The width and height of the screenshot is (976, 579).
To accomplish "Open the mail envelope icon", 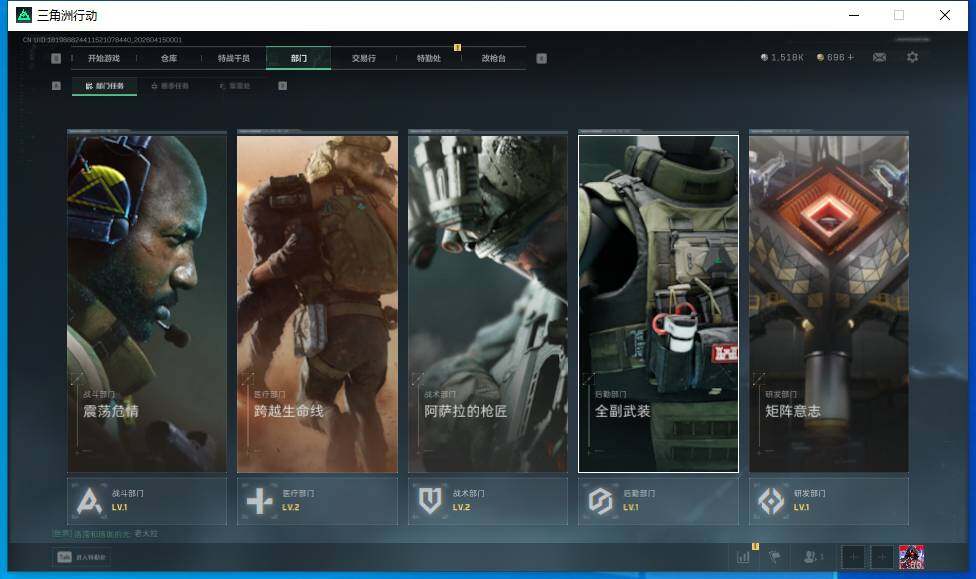I will pos(879,57).
